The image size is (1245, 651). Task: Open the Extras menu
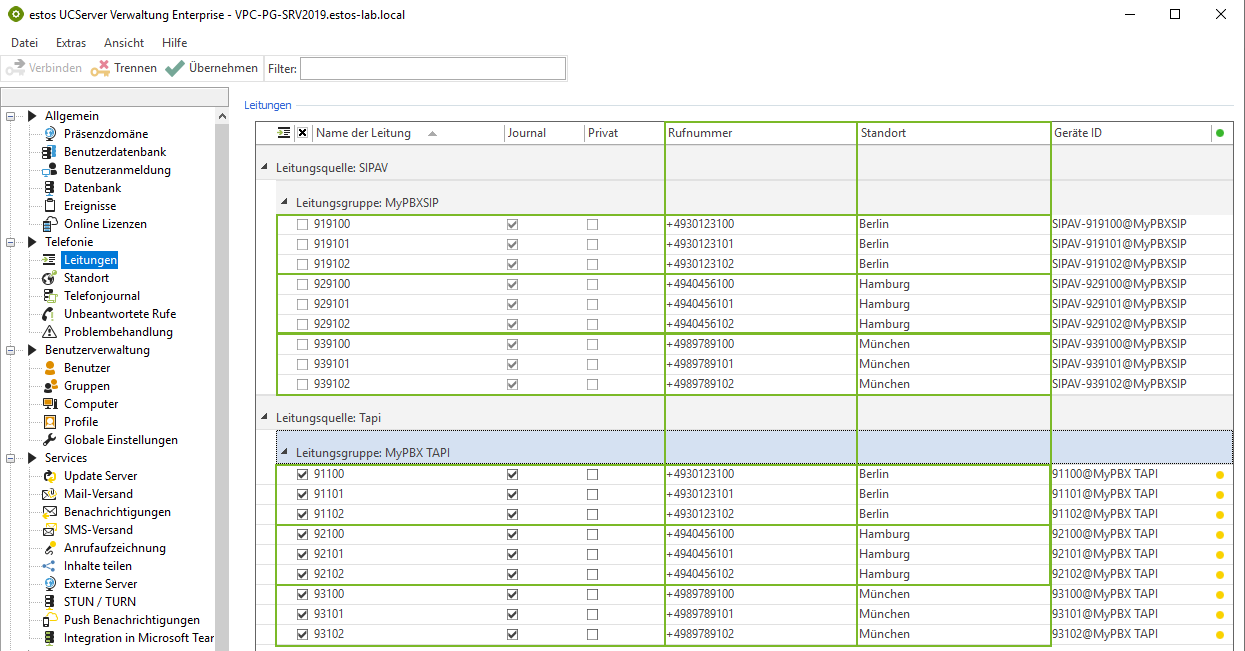71,43
